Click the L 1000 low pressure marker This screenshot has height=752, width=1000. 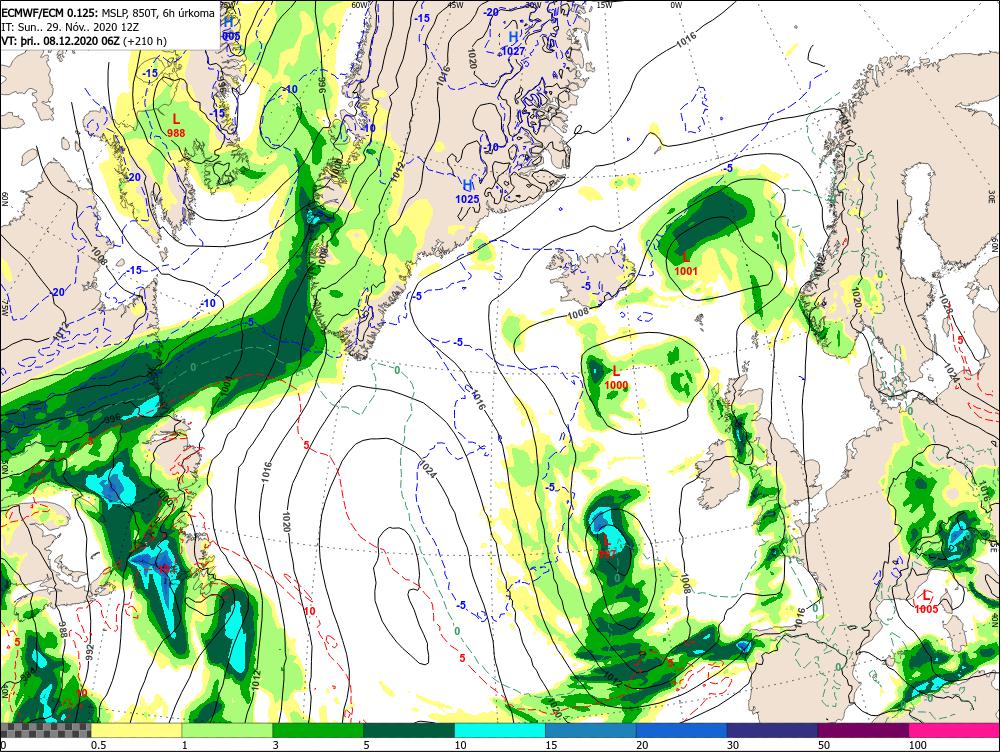616,378
